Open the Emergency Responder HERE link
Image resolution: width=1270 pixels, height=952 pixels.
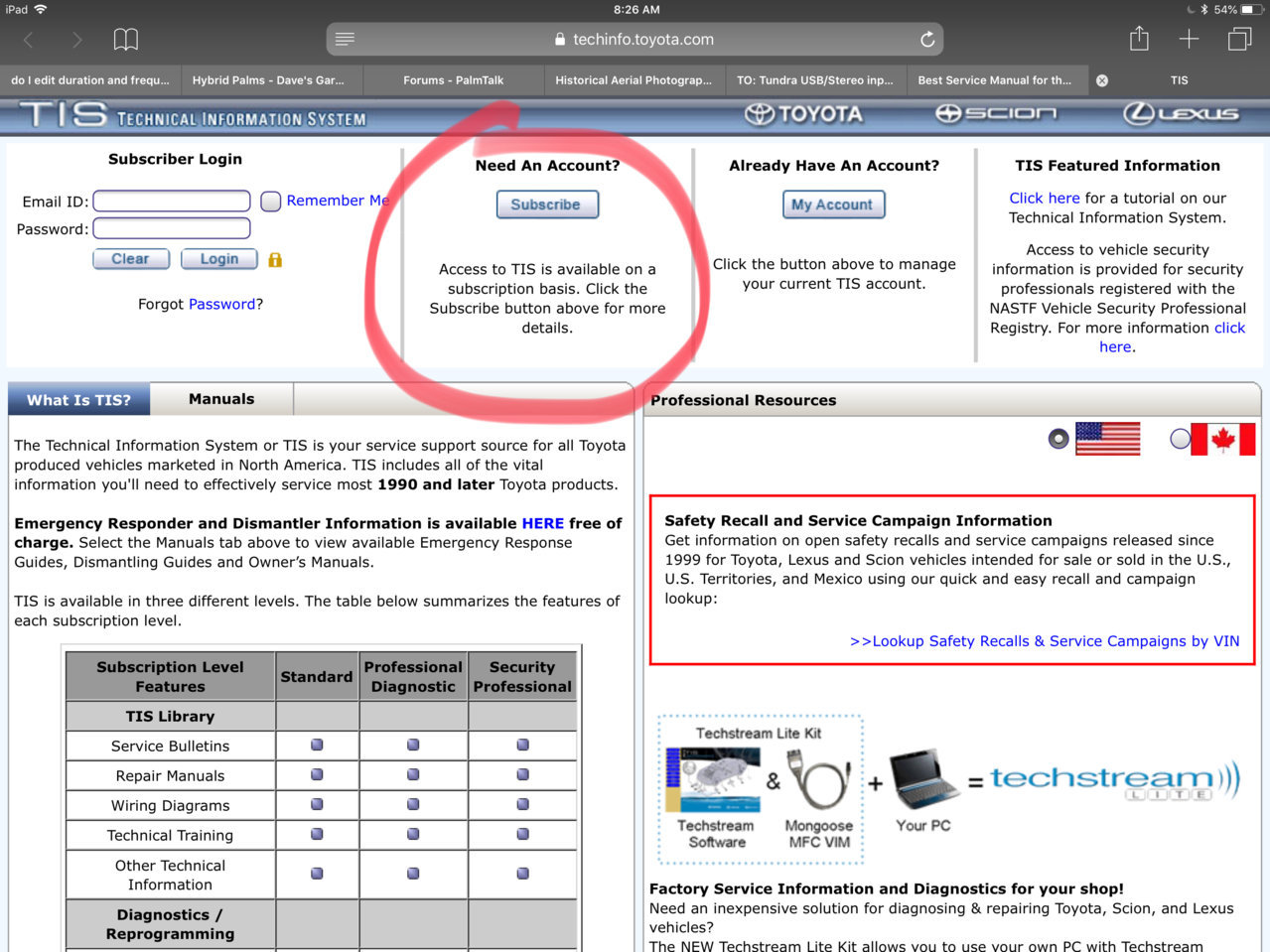coord(542,523)
